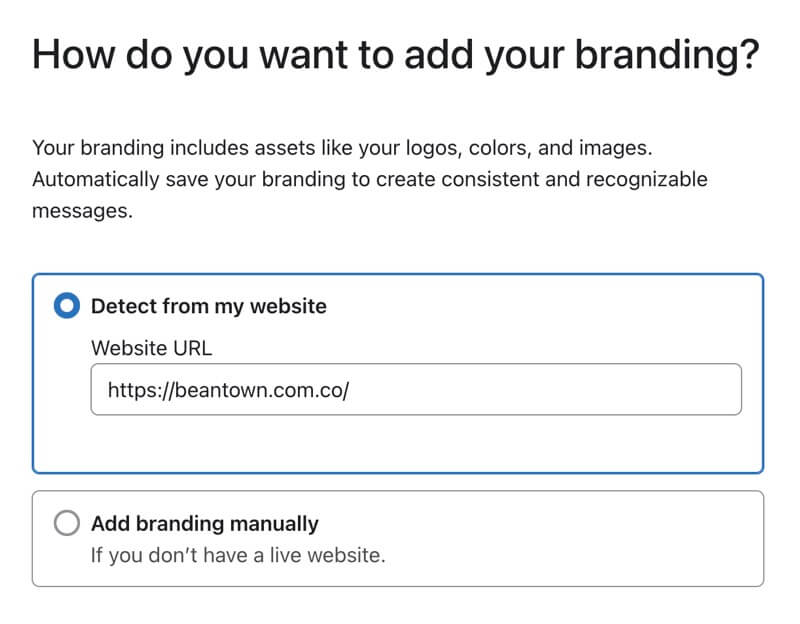Click empty right side of Add branding manually card
This screenshot has width=800, height=624.
[600, 538]
